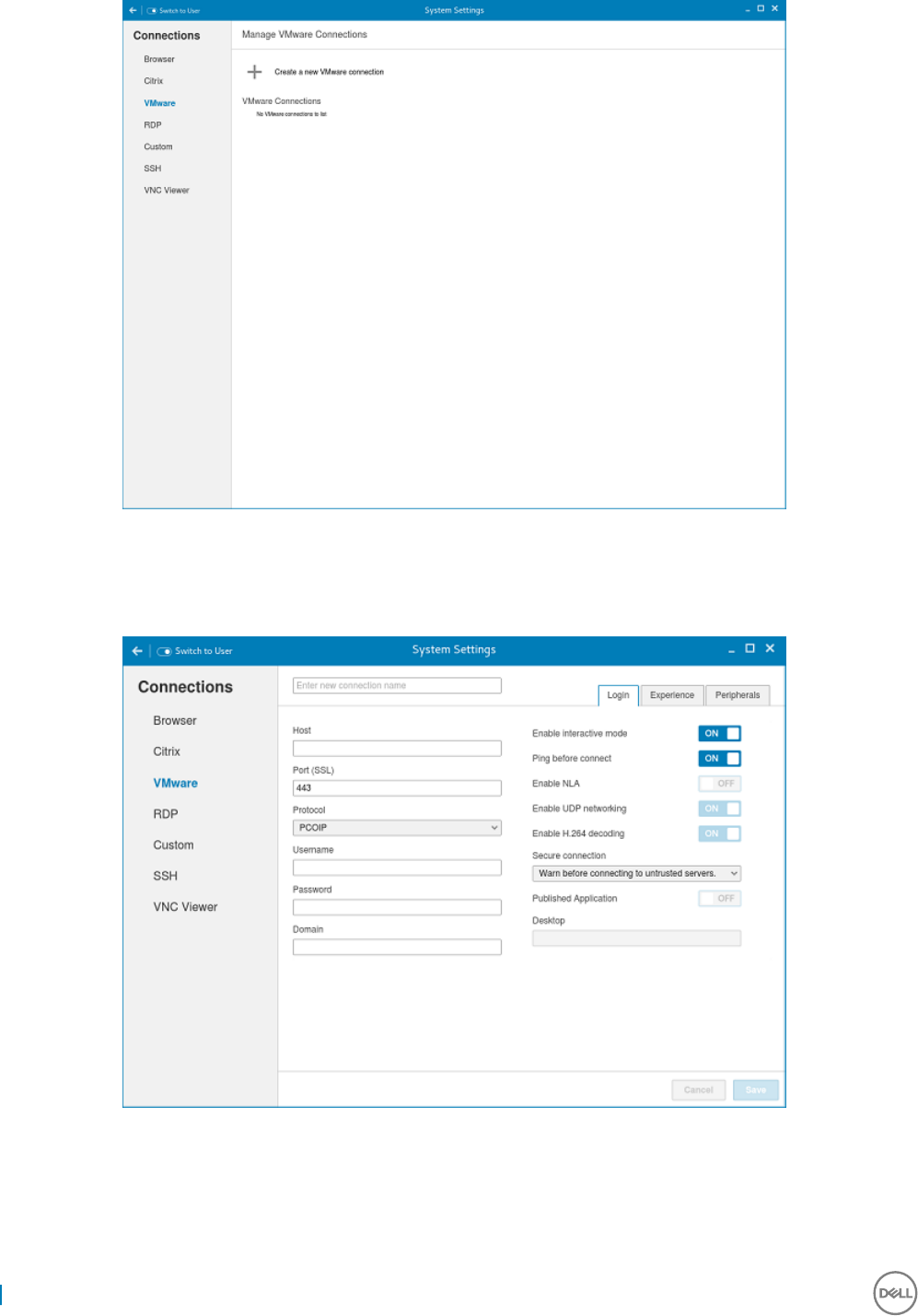This screenshot has width=918, height=1316.
Task: Click back arrow in lower System Settings window
Action: [137, 651]
